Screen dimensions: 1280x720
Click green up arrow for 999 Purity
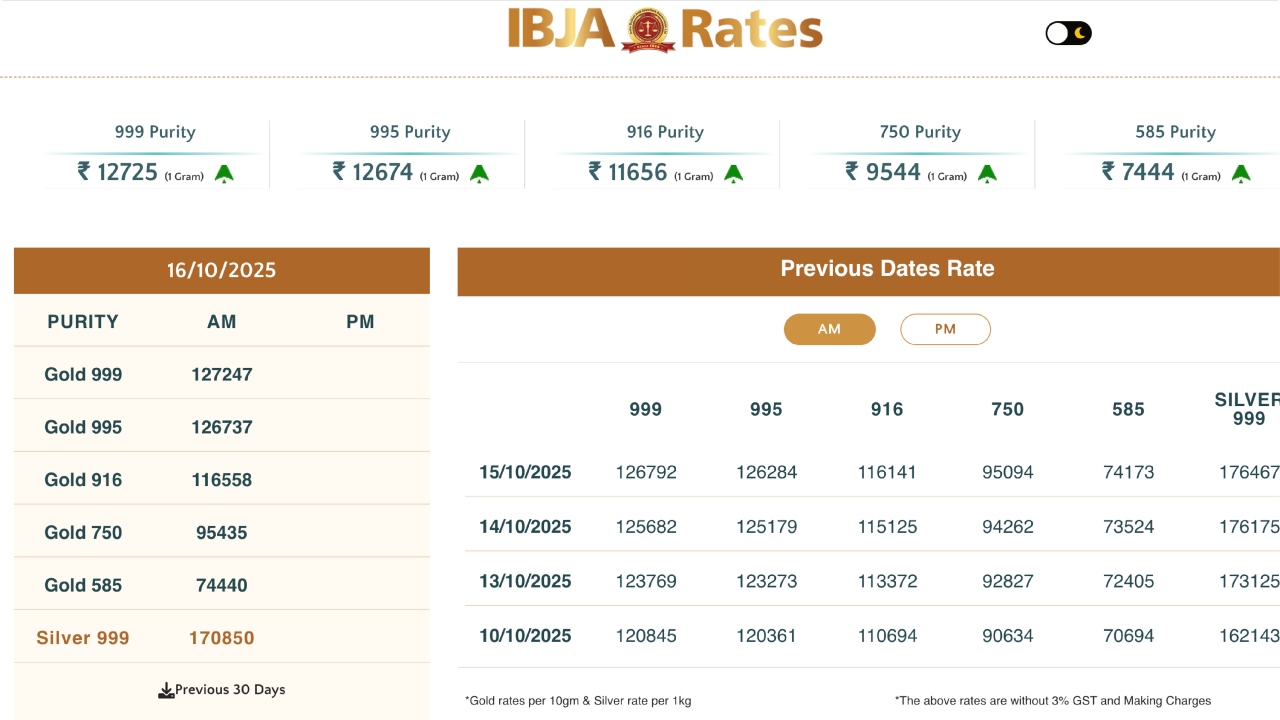[224, 174]
